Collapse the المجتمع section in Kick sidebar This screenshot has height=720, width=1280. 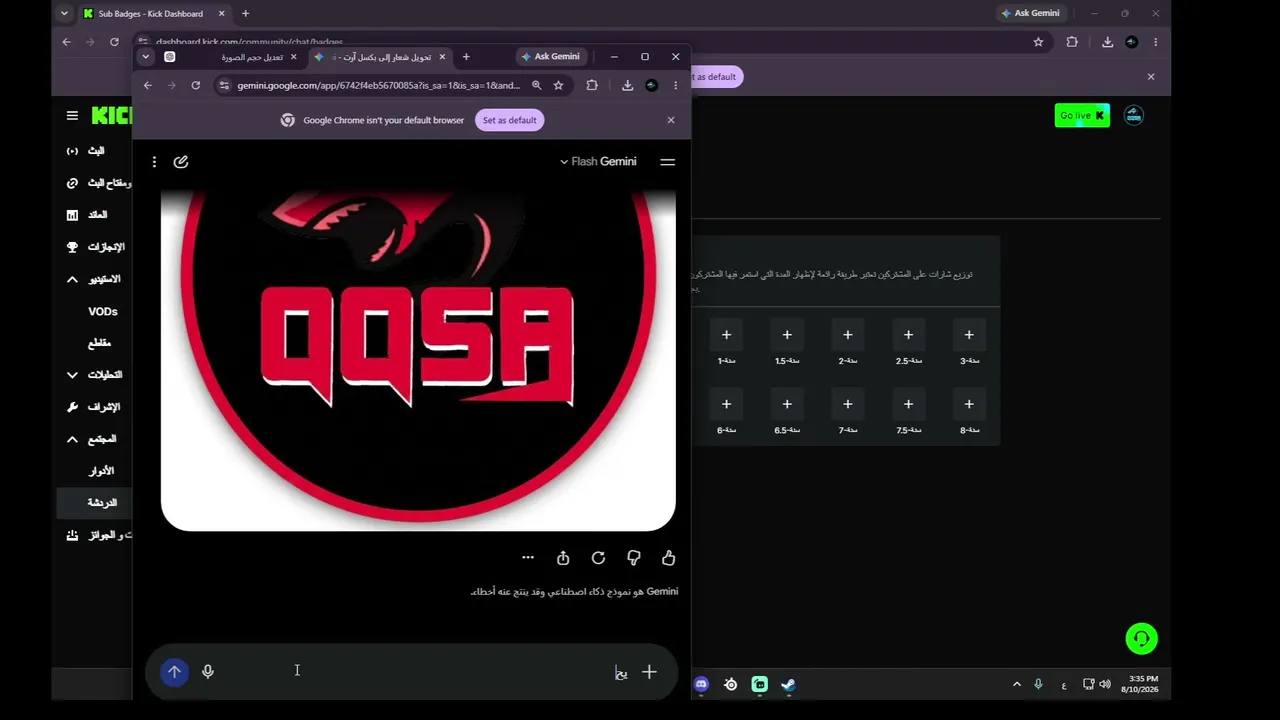point(72,439)
